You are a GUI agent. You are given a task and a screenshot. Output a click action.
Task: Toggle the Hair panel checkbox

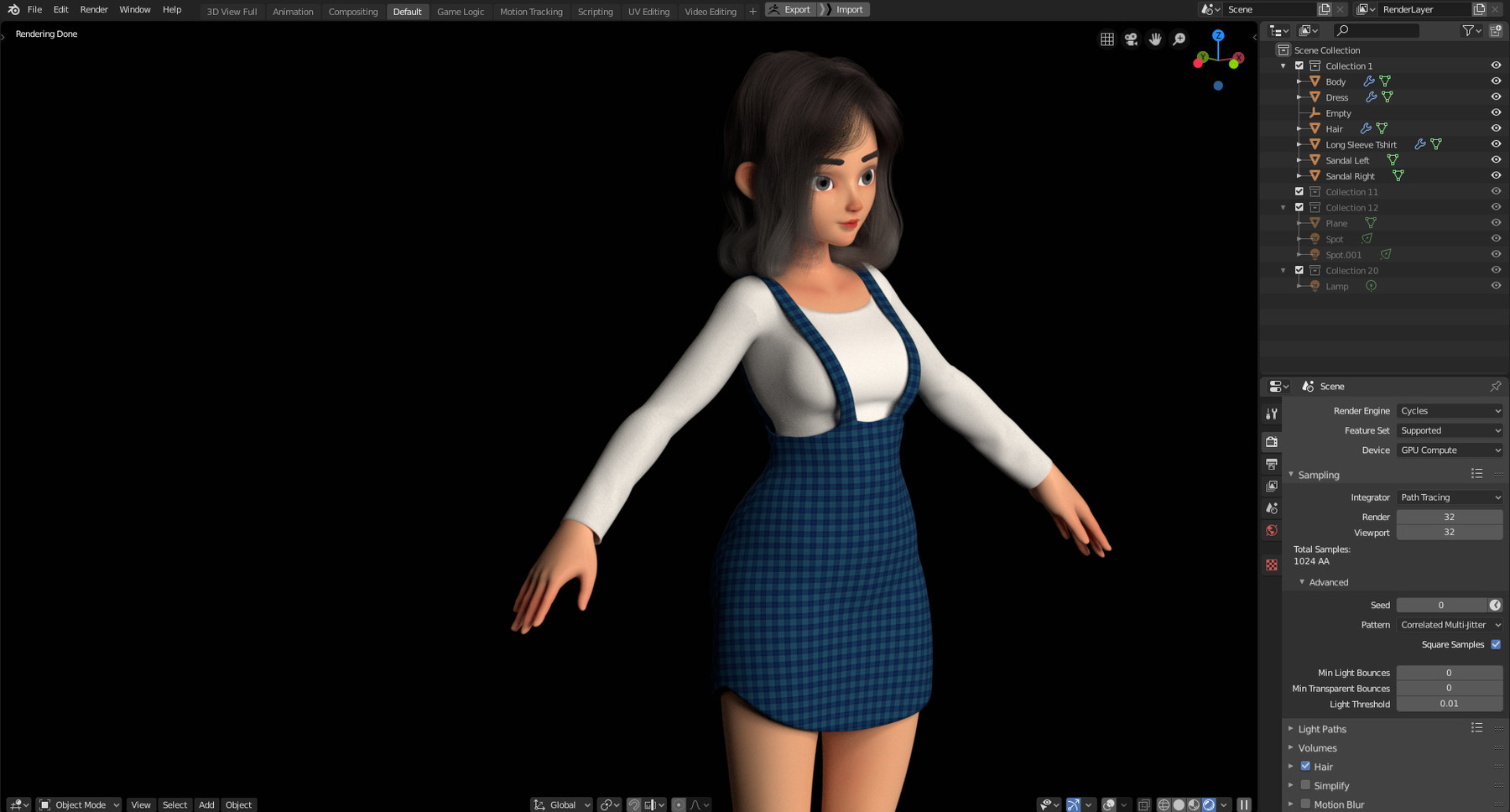(x=1305, y=766)
